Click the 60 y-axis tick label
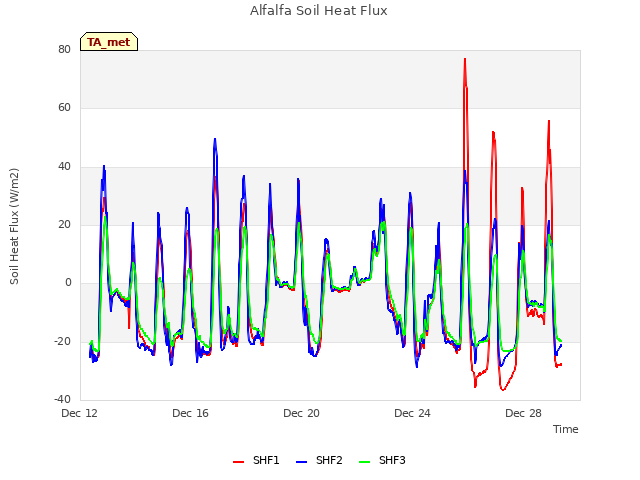Viewport: 640px width, 480px height. point(64,108)
